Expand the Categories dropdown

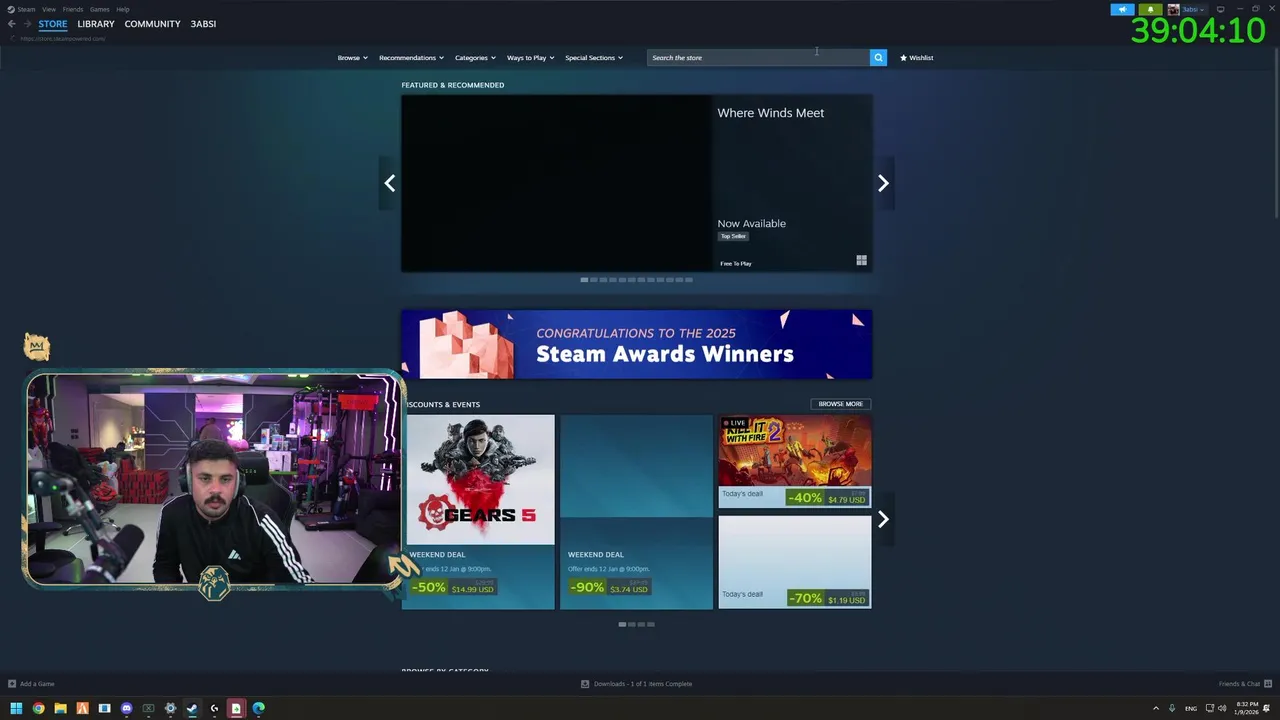tap(475, 58)
